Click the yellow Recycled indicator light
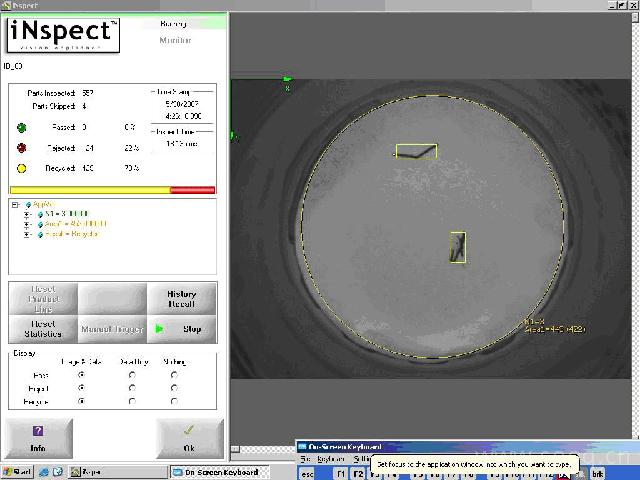Screen dimensions: 640x480 click(21, 168)
